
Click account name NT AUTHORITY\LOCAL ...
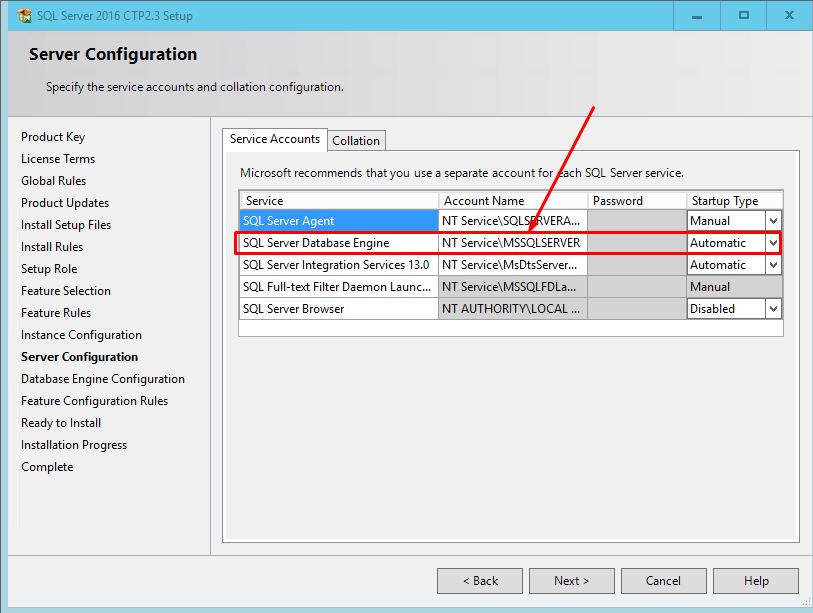coord(513,309)
